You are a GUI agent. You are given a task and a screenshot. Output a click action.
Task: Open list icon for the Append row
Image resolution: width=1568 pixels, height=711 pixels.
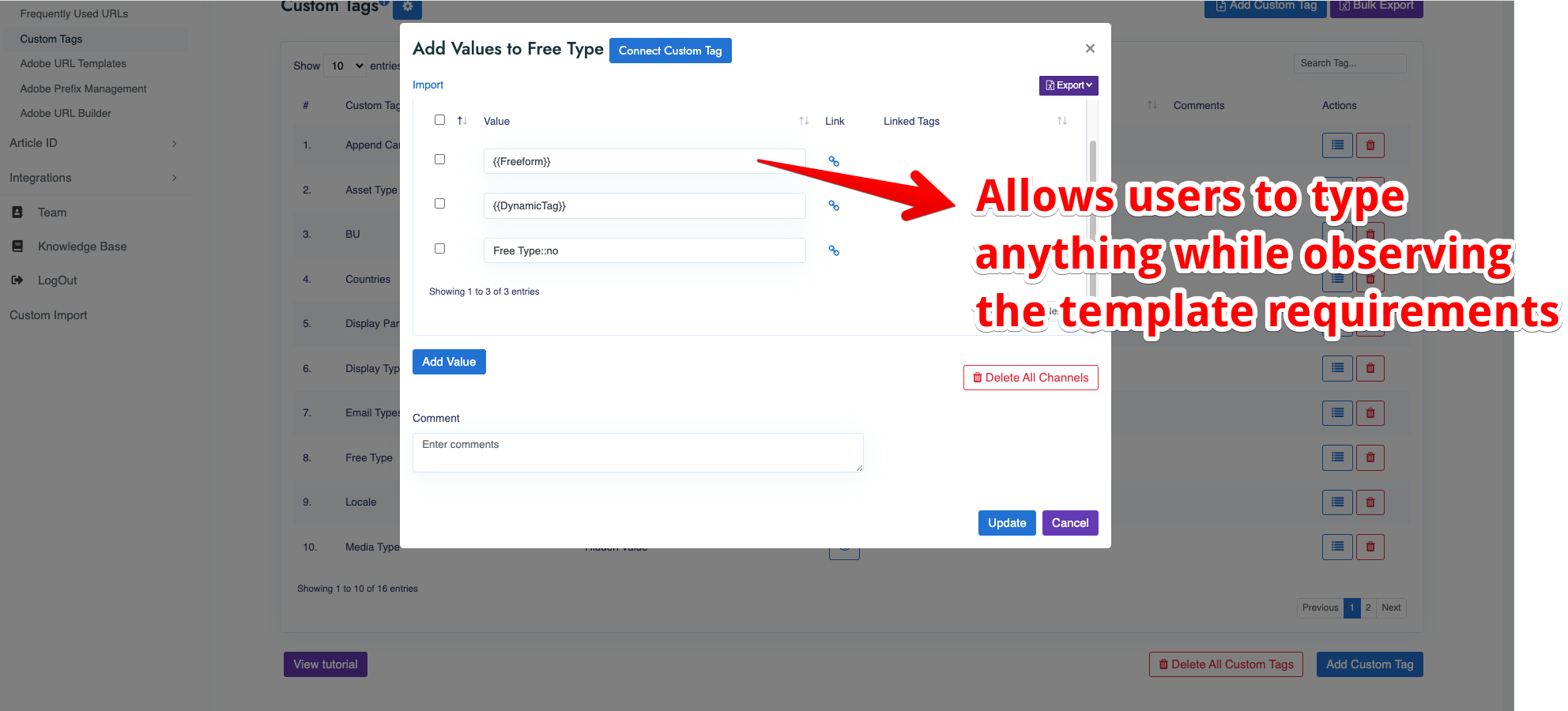tap(1337, 145)
